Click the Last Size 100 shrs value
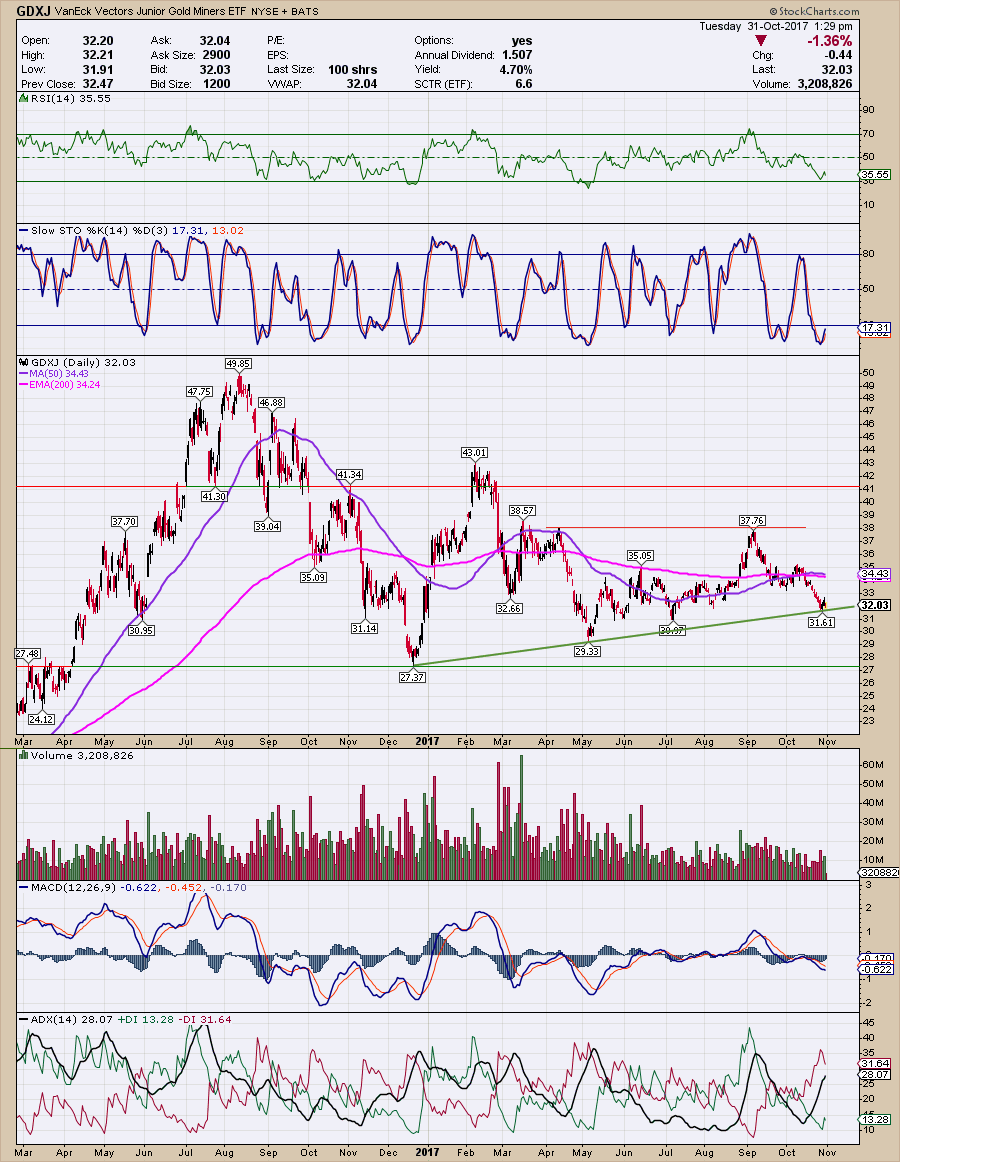This screenshot has height=1162, width=1000. (x=352, y=70)
